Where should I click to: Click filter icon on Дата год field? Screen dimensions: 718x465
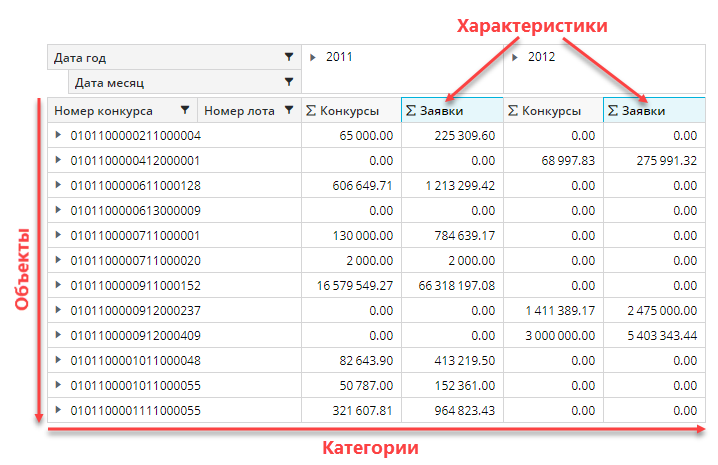(x=289, y=58)
